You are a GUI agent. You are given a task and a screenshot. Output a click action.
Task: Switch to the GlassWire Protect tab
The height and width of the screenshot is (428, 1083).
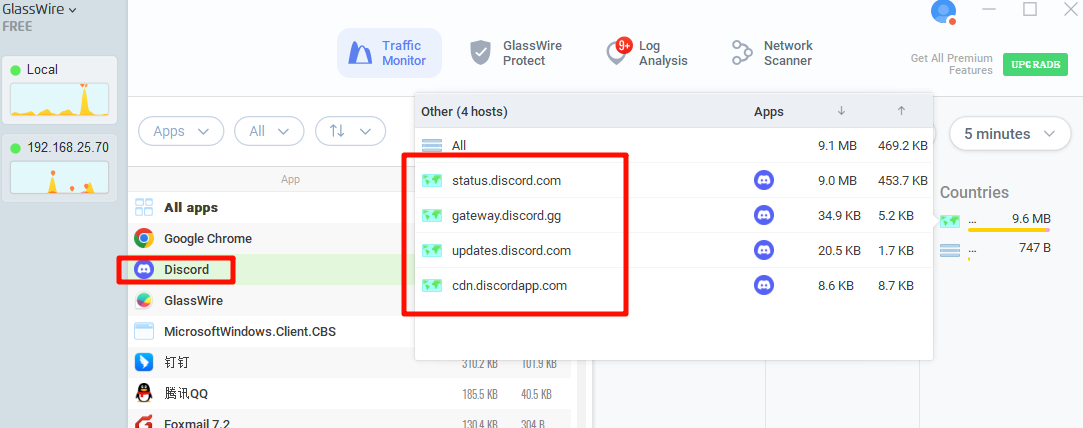[516, 53]
